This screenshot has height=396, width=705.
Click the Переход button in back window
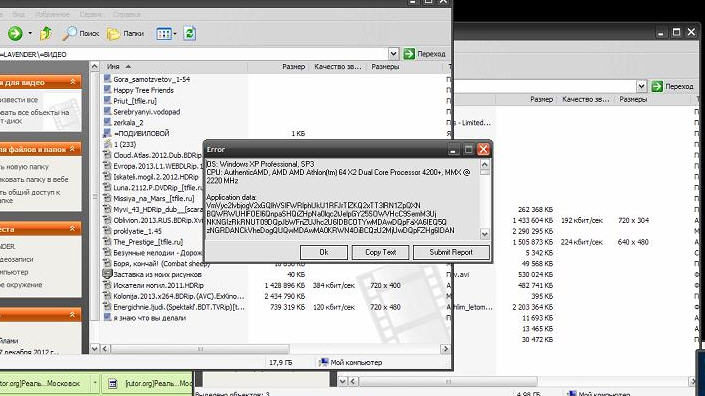click(x=673, y=86)
